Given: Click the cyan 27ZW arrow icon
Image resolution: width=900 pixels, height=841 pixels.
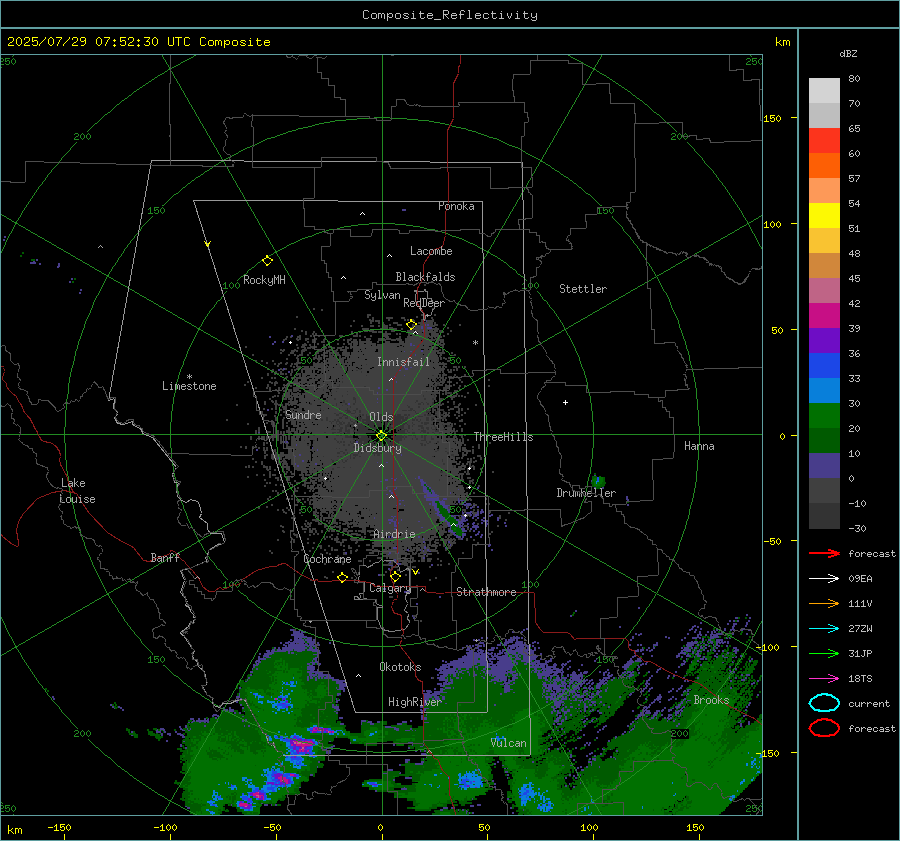Looking at the screenshot, I should pos(824,629).
